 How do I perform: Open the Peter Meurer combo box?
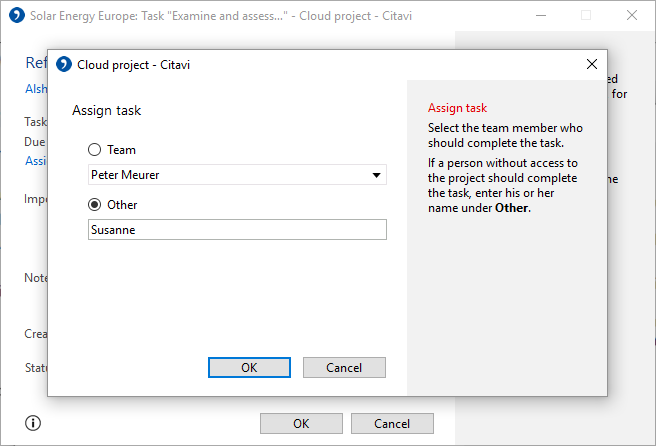[237, 175]
